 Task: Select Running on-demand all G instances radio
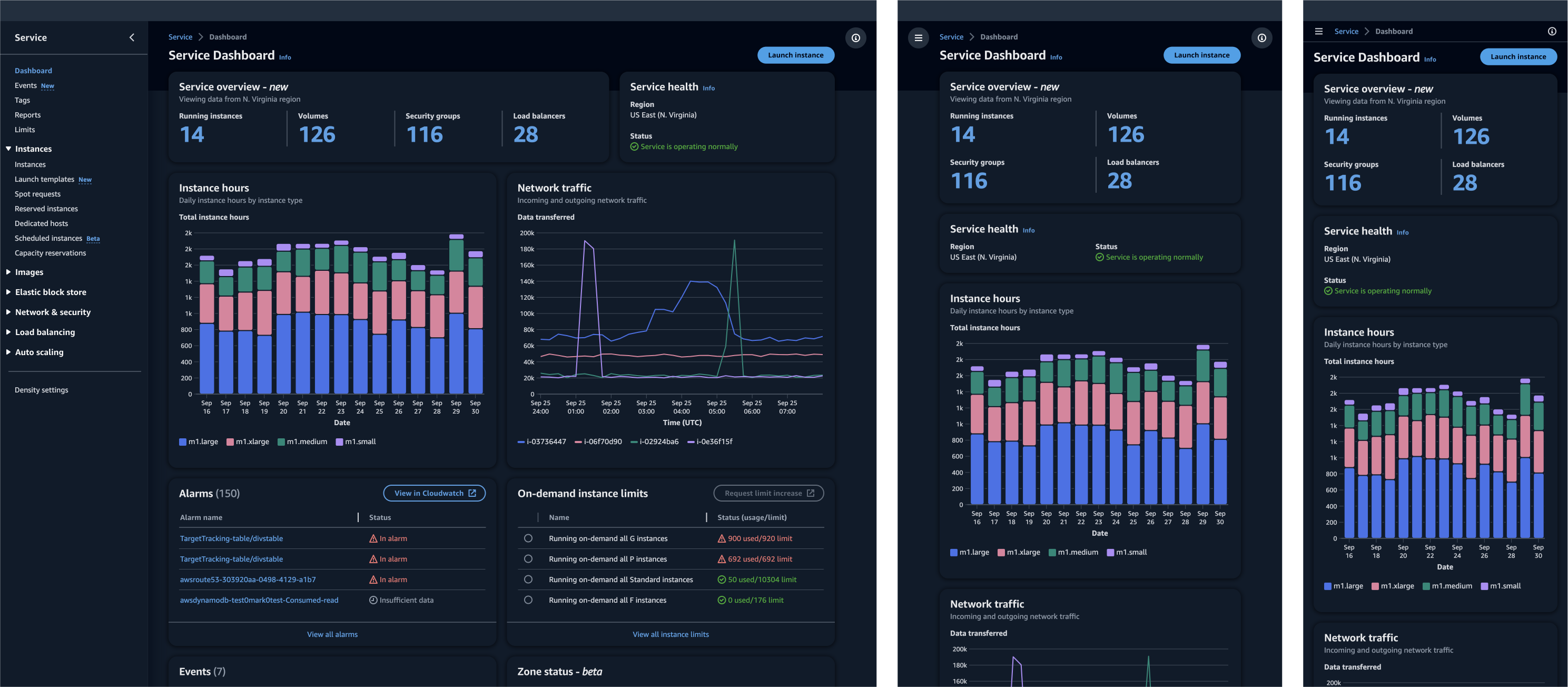click(x=528, y=538)
